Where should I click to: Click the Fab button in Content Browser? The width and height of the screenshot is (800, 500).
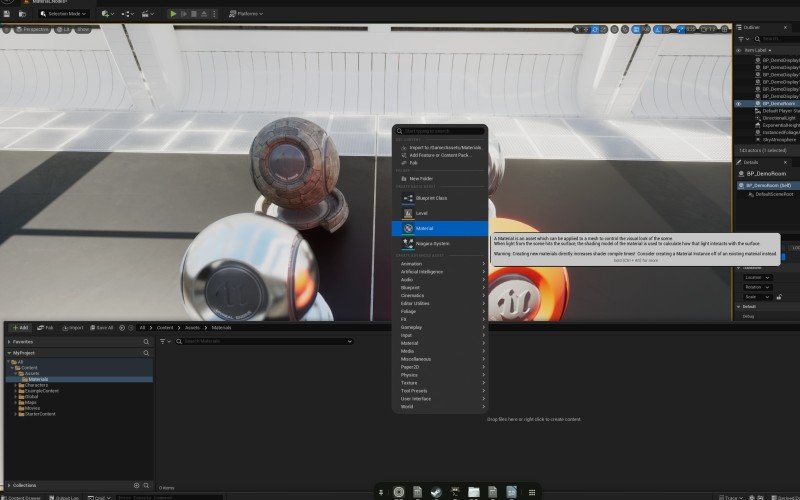pyautogui.click(x=45, y=328)
